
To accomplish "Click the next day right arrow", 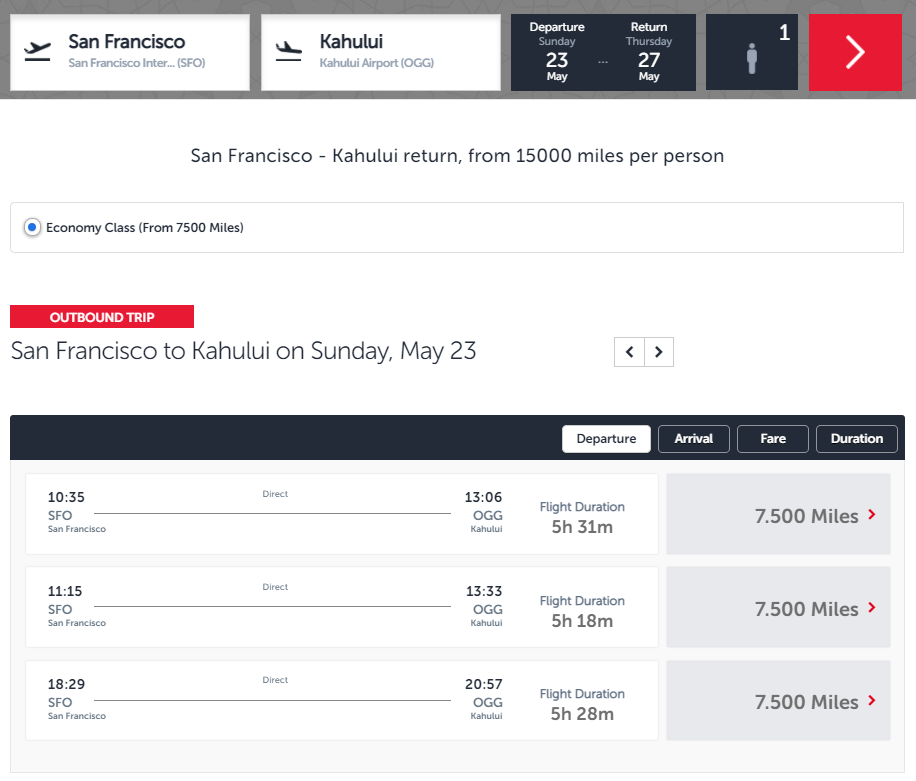I will (x=659, y=352).
